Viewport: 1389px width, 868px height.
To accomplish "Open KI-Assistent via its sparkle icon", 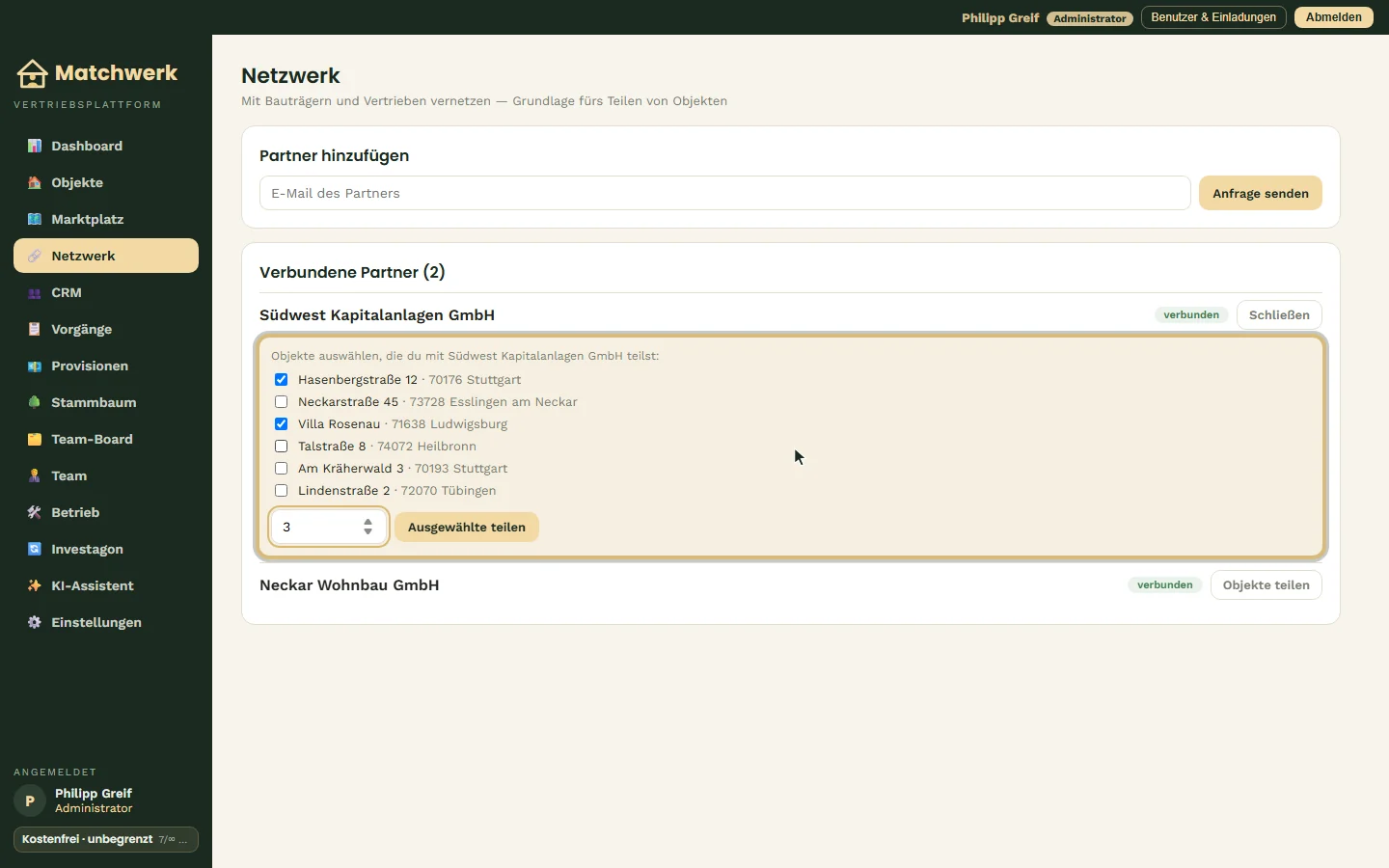I will [x=35, y=585].
